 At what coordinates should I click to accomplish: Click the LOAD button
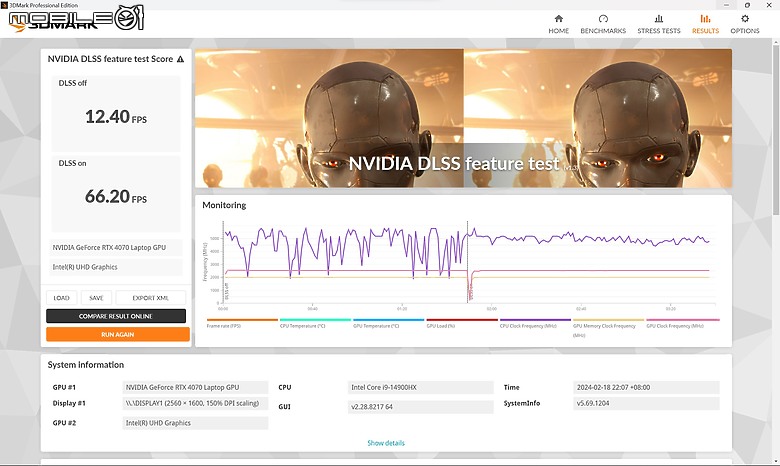pos(61,298)
